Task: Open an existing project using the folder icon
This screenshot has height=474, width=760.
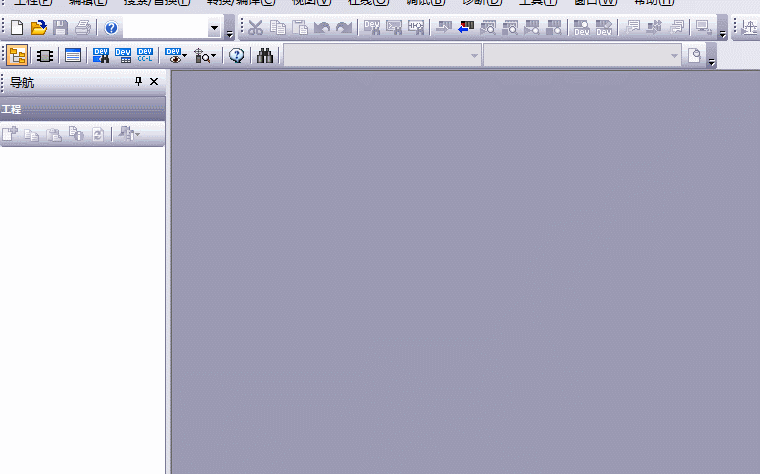Action: [38, 29]
